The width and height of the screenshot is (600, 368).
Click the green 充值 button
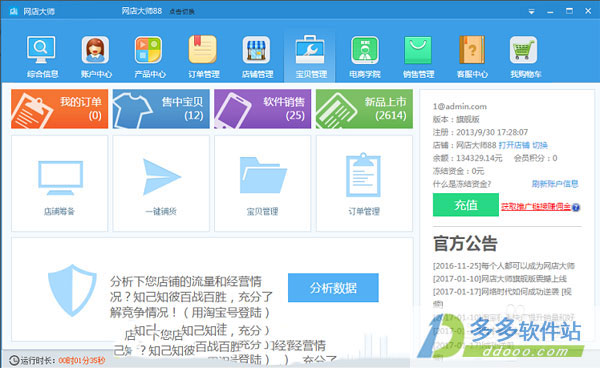click(466, 205)
